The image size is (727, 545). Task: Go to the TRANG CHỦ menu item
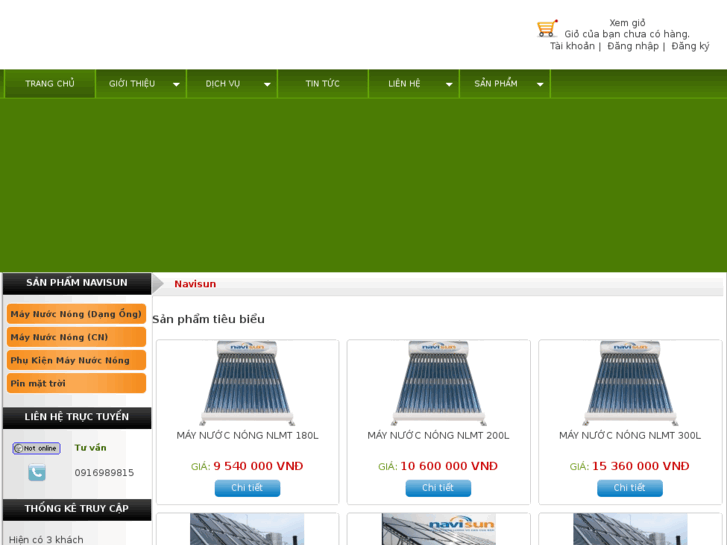click(50, 83)
